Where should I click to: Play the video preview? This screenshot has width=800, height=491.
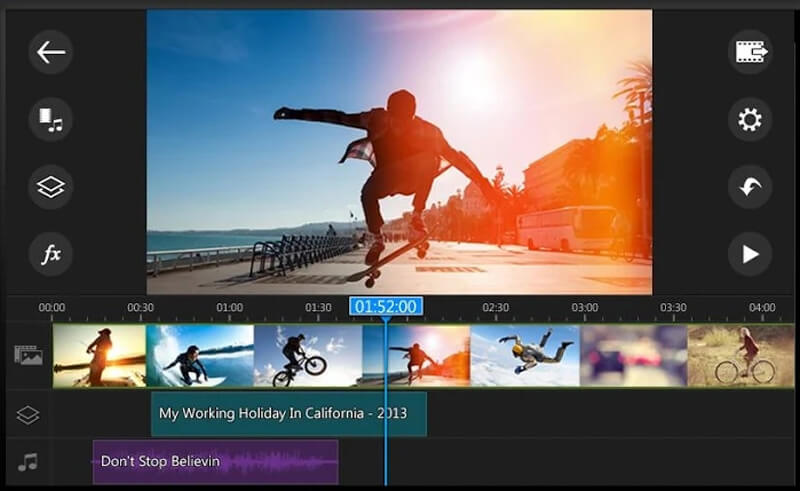tap(749, 254)
